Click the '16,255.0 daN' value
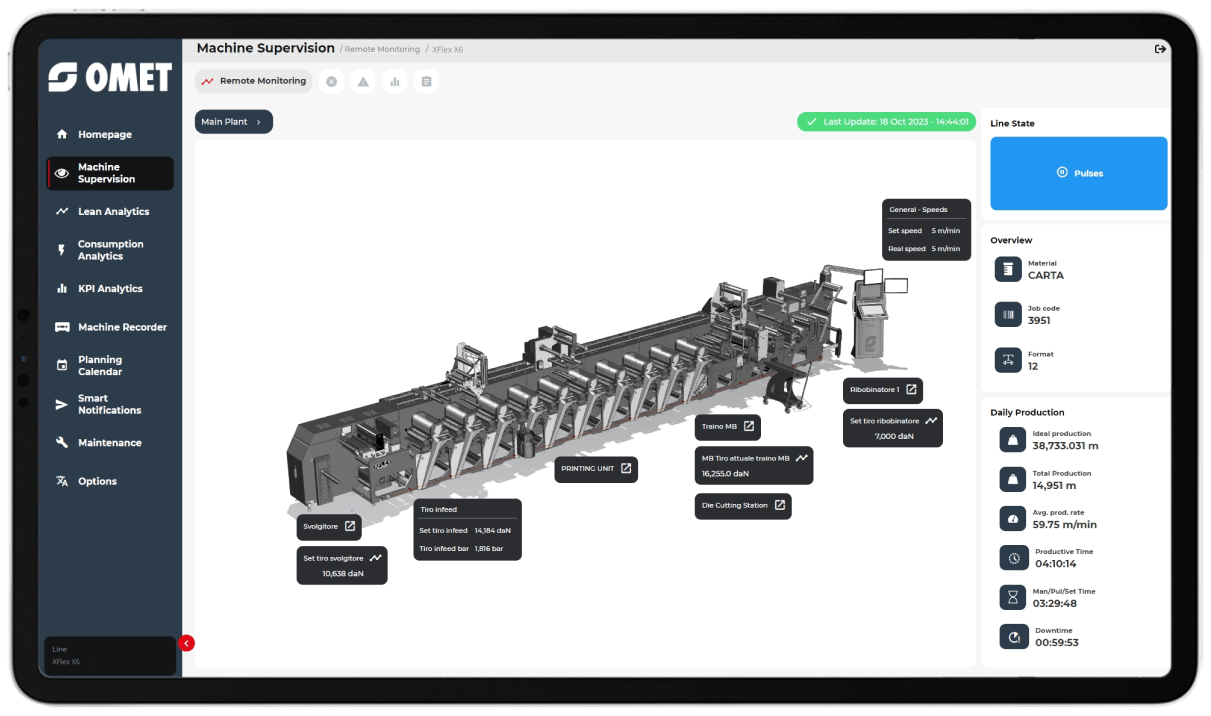Viewport: 1211px width, 716px height. click(x=725, y=474)
